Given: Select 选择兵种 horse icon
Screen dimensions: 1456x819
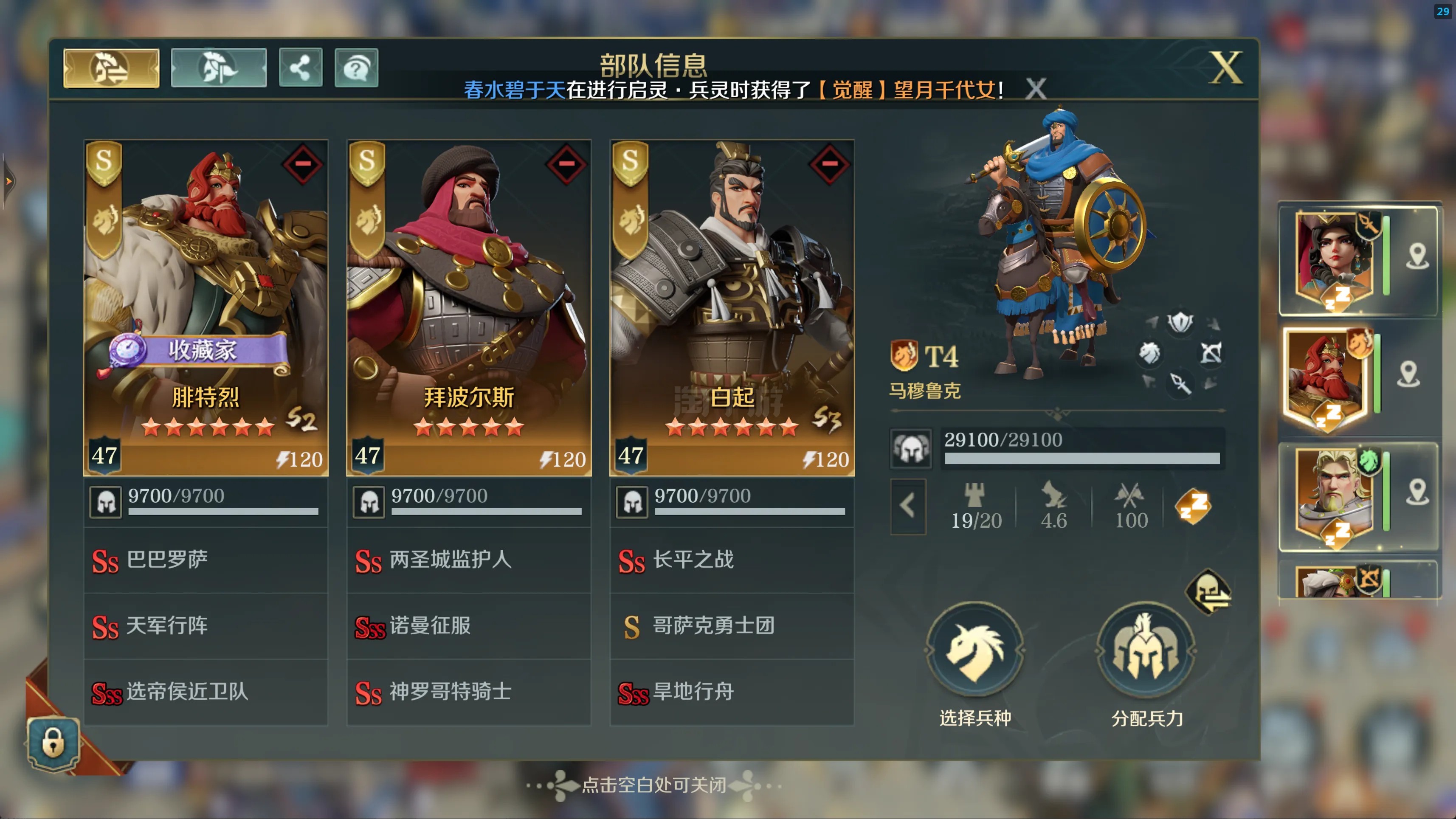Looking at the screenshot, I should click(975, 650).
